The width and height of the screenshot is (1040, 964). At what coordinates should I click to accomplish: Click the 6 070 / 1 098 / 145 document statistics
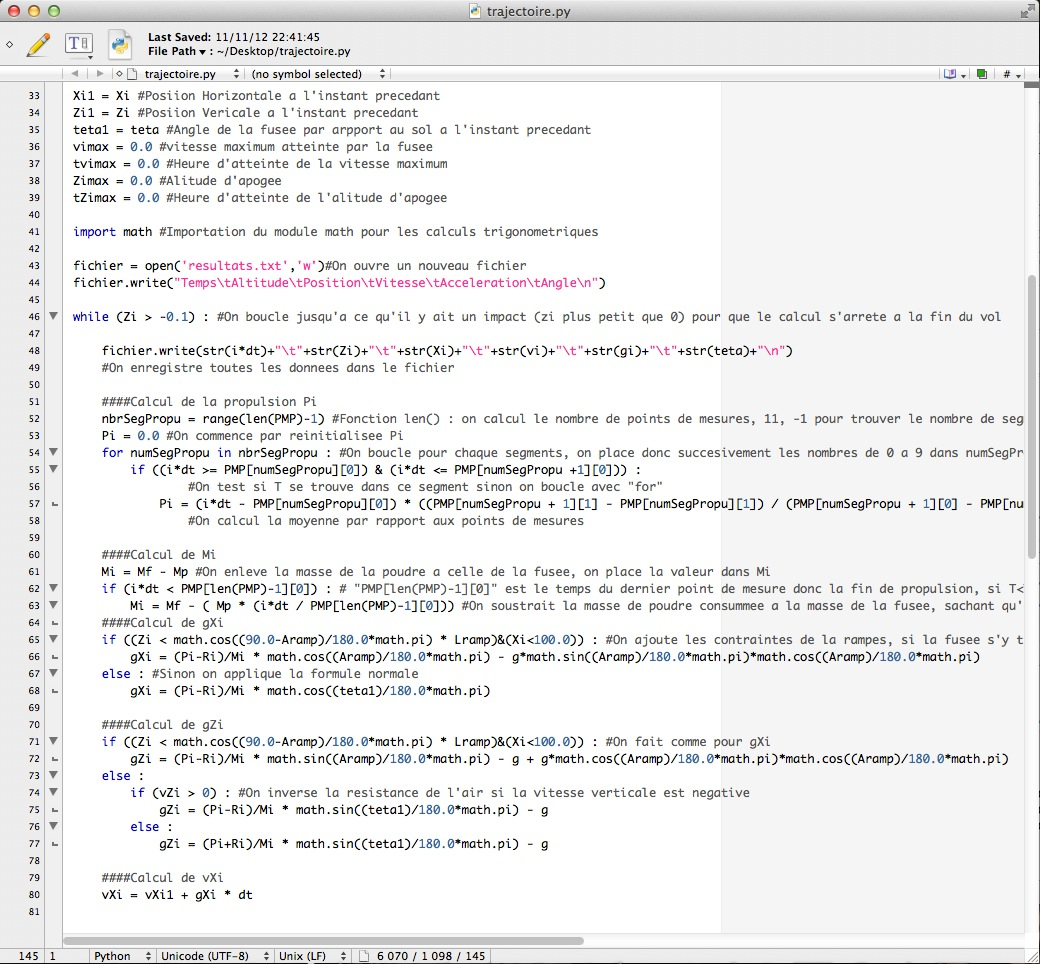431,956
